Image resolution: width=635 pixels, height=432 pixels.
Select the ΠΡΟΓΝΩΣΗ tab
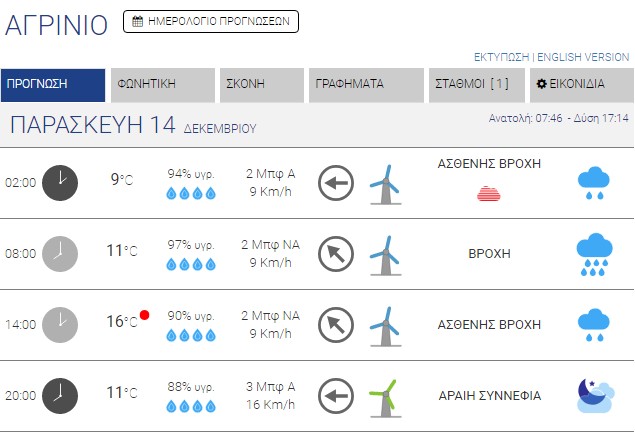click(53, 85)
